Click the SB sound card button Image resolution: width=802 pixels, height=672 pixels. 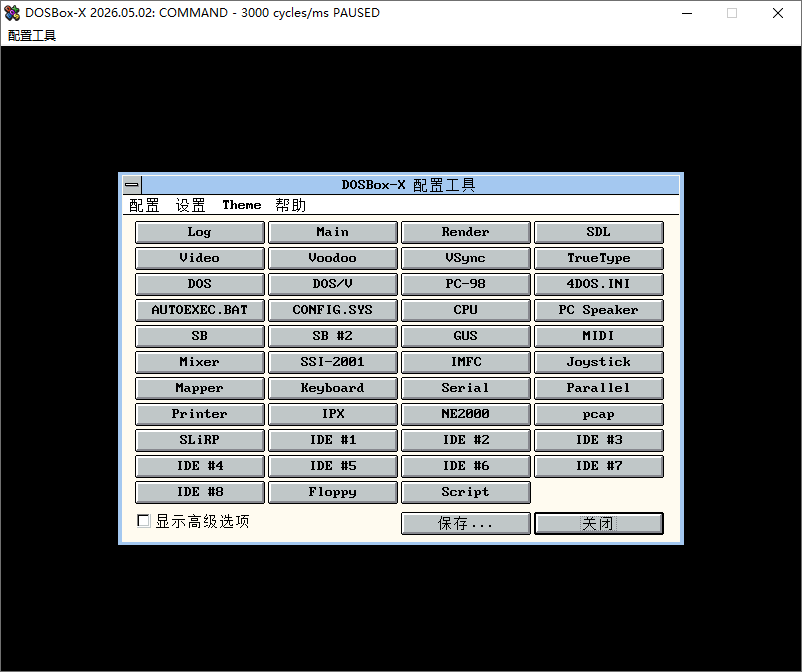[x=200, y=337]
